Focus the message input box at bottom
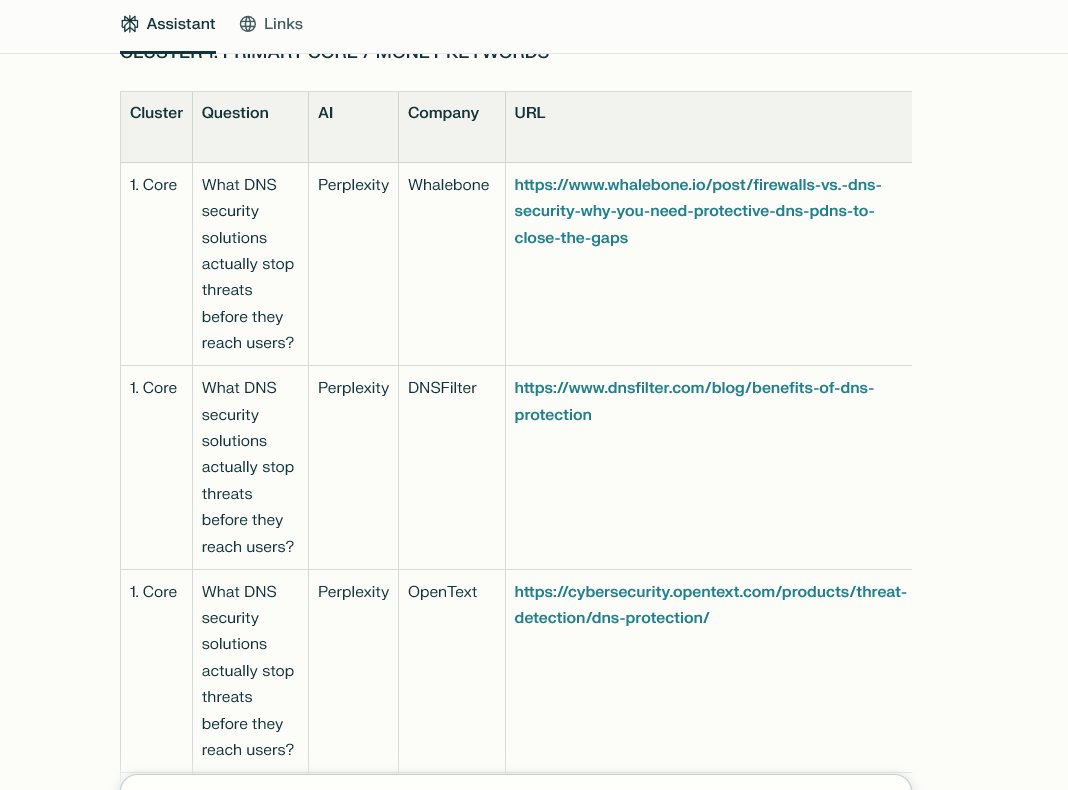 pyautogui.click(x=515, y=782)
